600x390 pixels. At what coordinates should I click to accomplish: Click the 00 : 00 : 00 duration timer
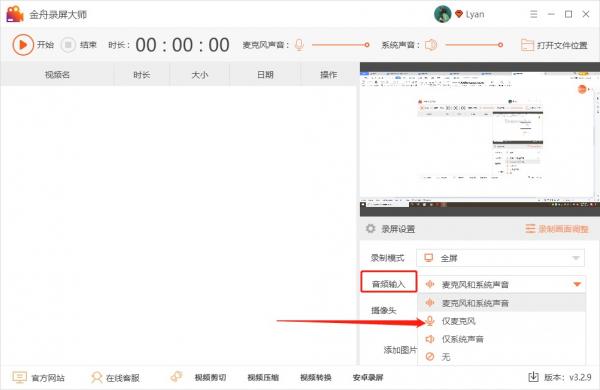(x=182, y=45)
